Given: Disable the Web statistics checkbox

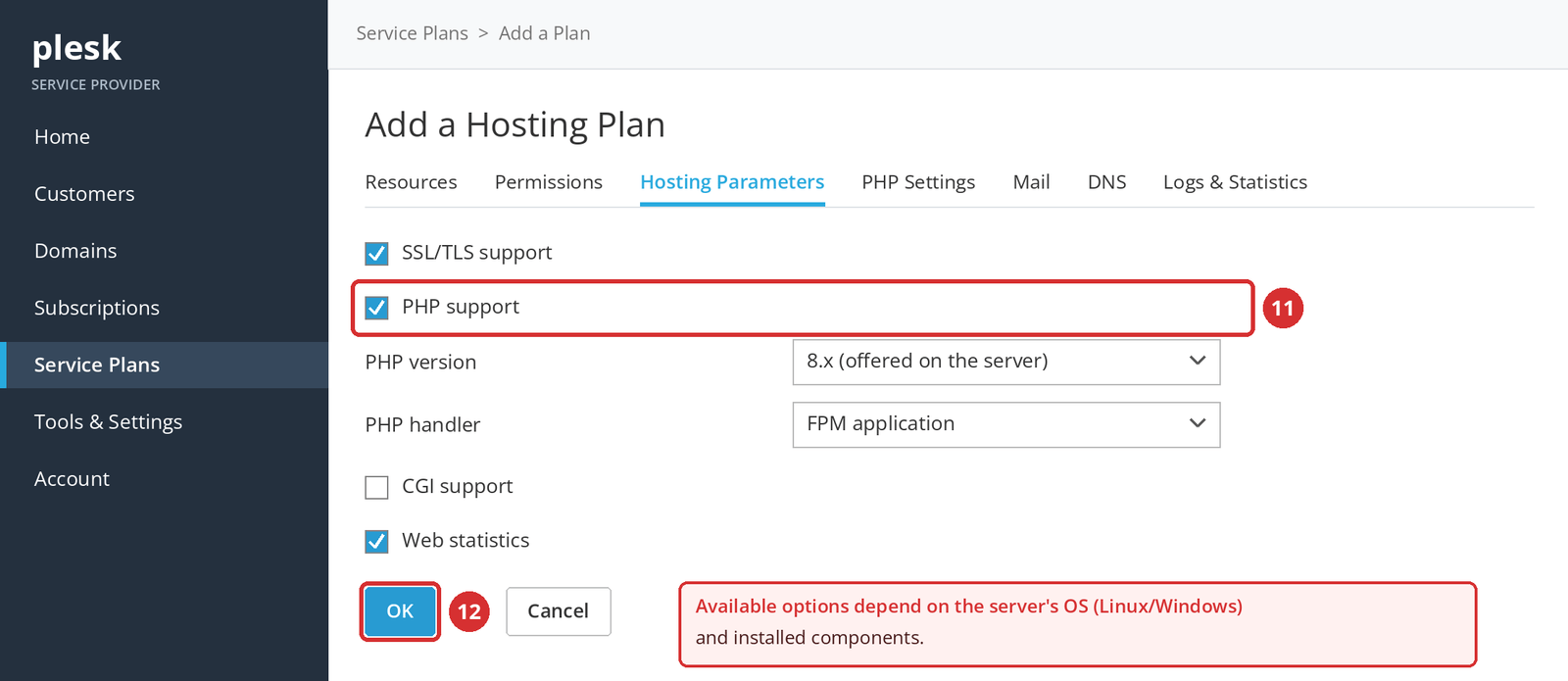Looking at the screenshot, I should click(376, 541).
